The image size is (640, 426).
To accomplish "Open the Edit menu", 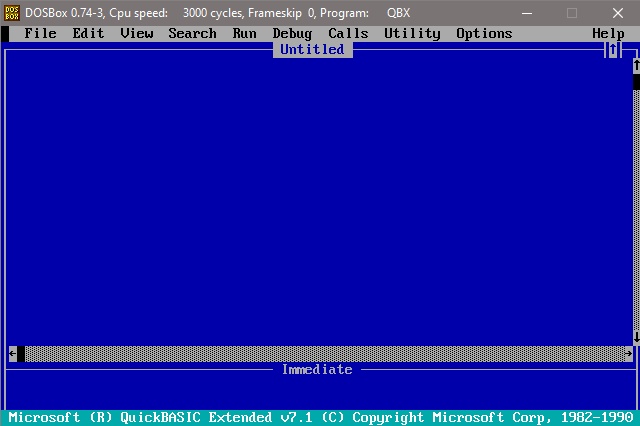I will click(88, 33).
